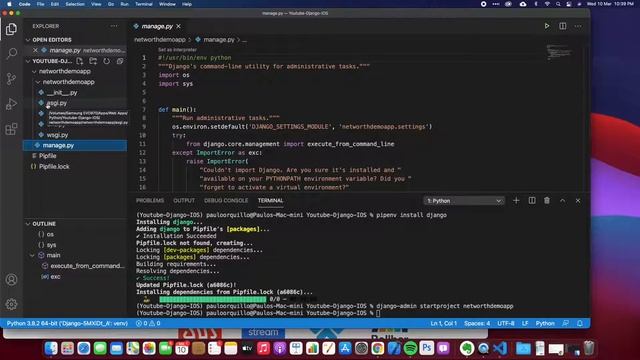Open Photoshop from the Dock
The image size is (640, 360).
pyautogui.click(x=427, y=348)
